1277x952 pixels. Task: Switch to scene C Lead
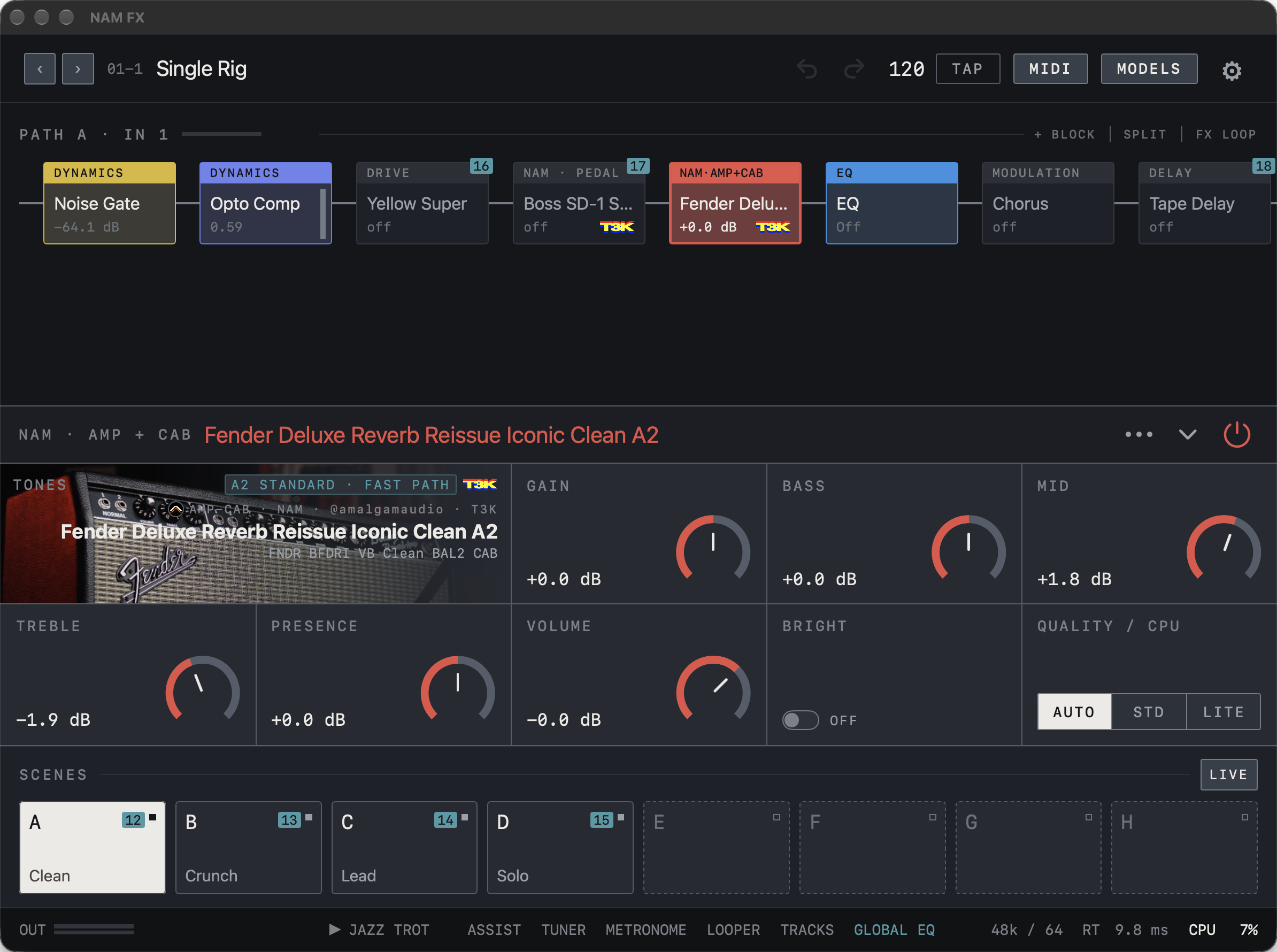pos(404,848)
